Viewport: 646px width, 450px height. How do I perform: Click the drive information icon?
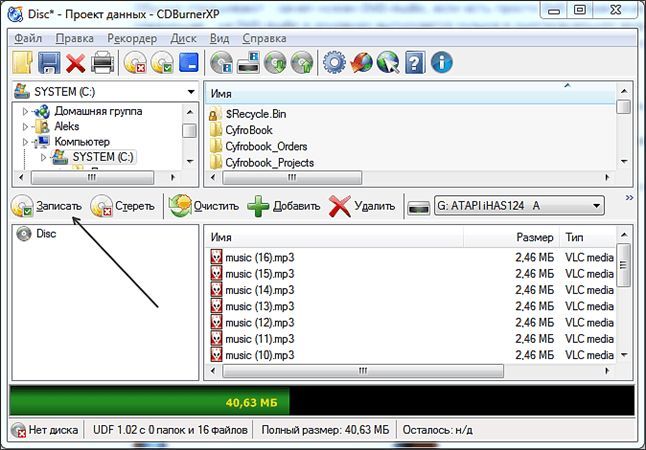click(x=248, y=63)
